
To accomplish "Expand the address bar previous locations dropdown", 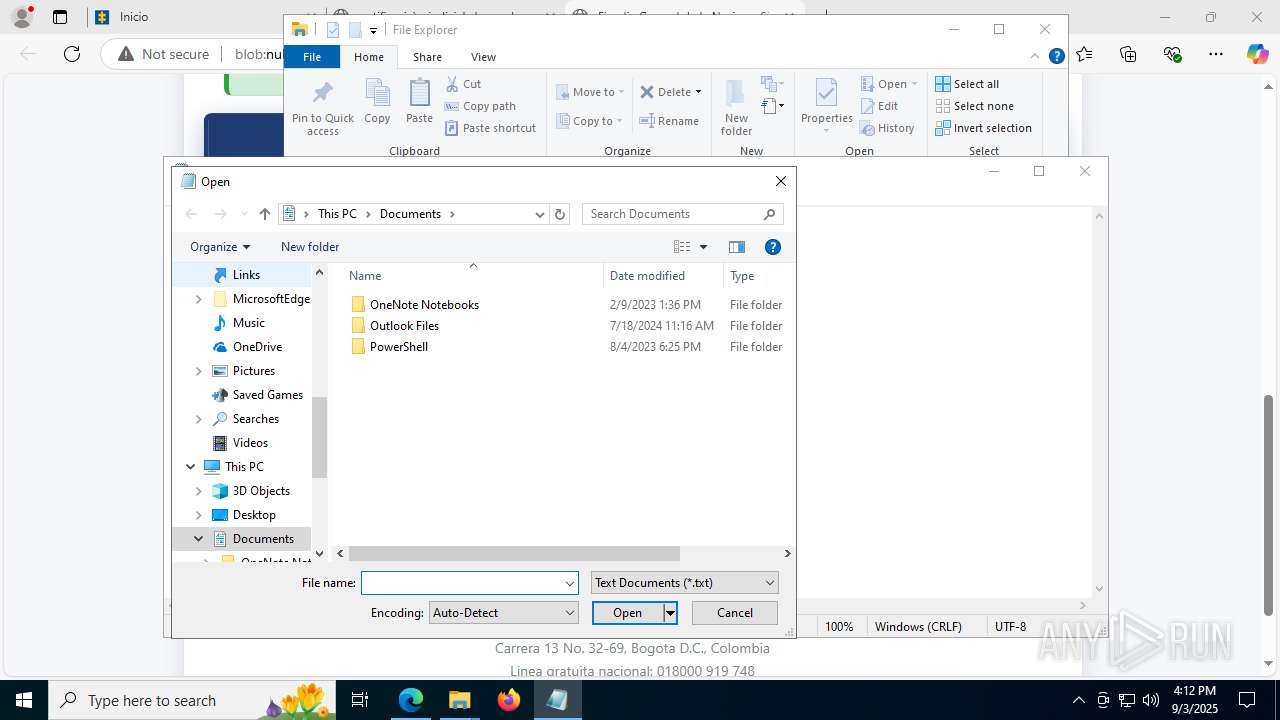I will pos(540,214).
